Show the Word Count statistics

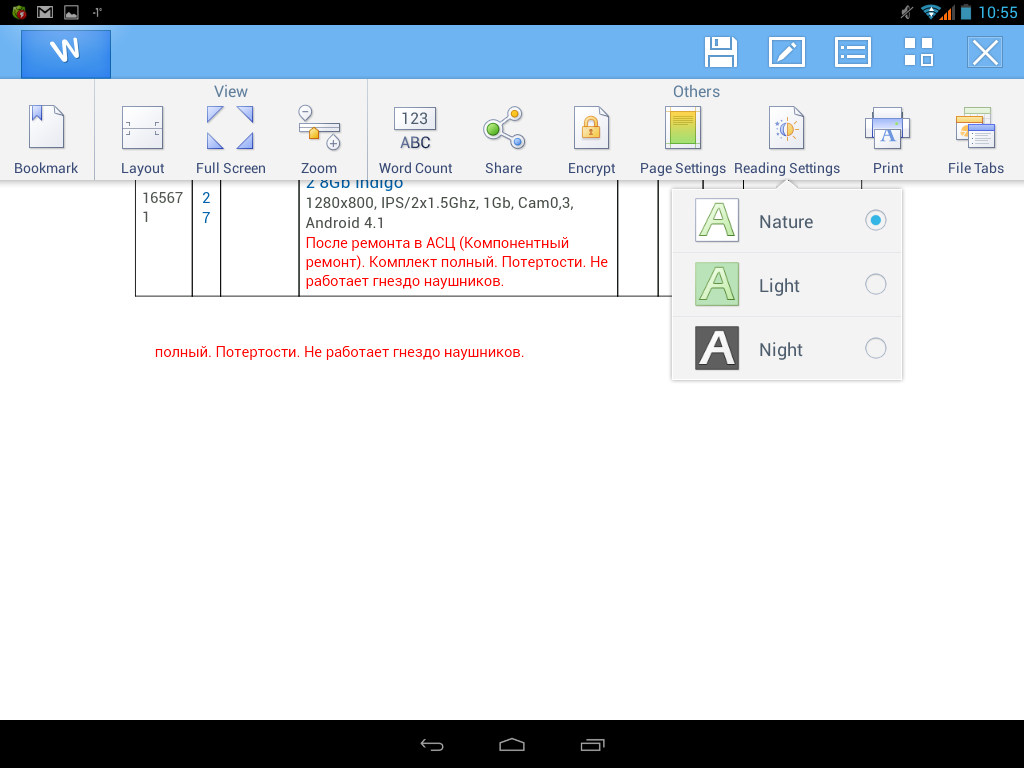[415, 138]
